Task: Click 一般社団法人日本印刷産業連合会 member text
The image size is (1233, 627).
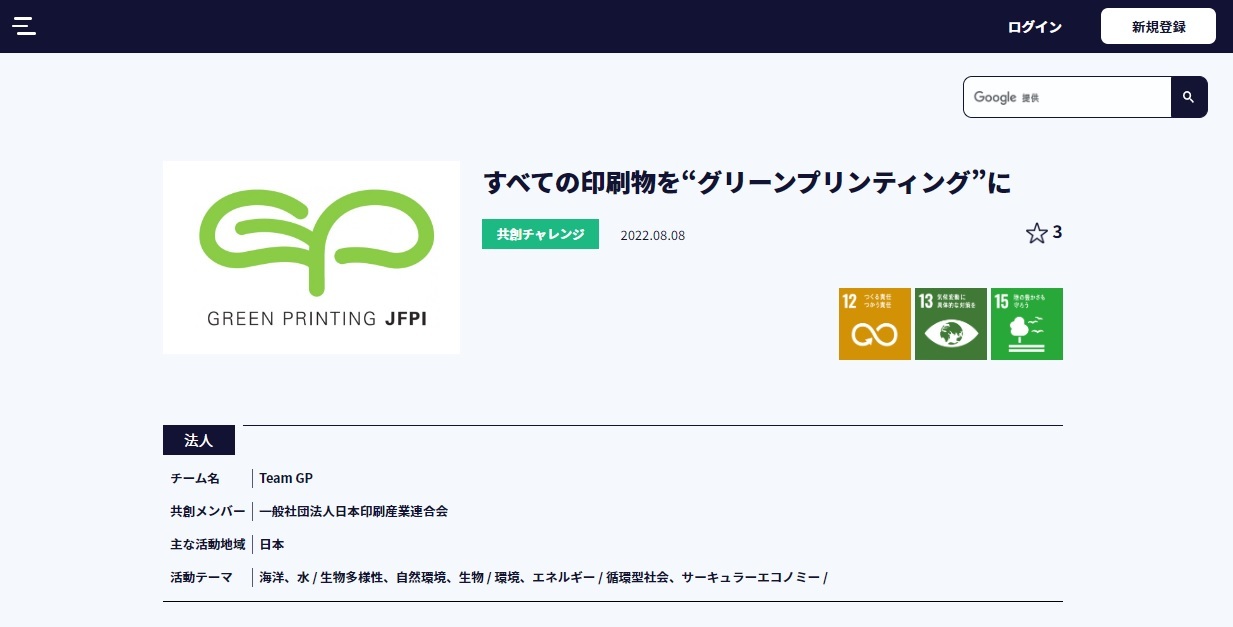Action: [353, 511]
